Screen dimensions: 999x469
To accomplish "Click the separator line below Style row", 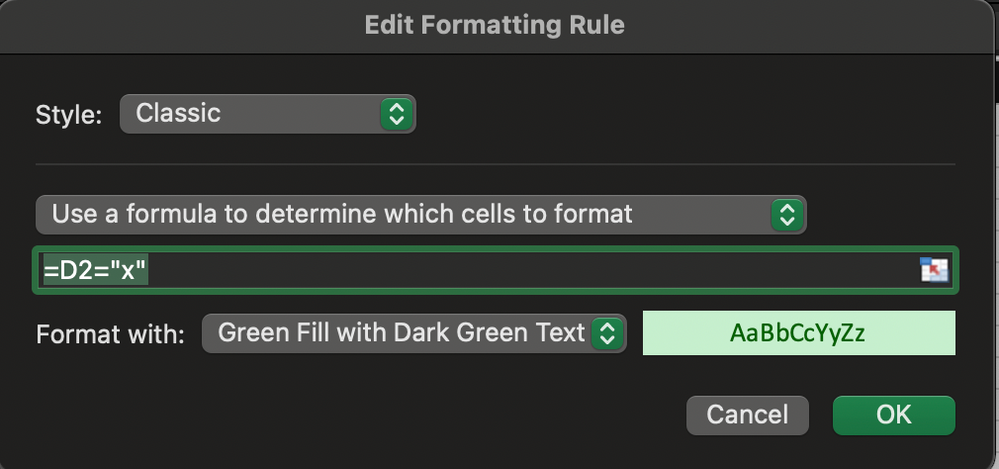I will click(495, 164).
